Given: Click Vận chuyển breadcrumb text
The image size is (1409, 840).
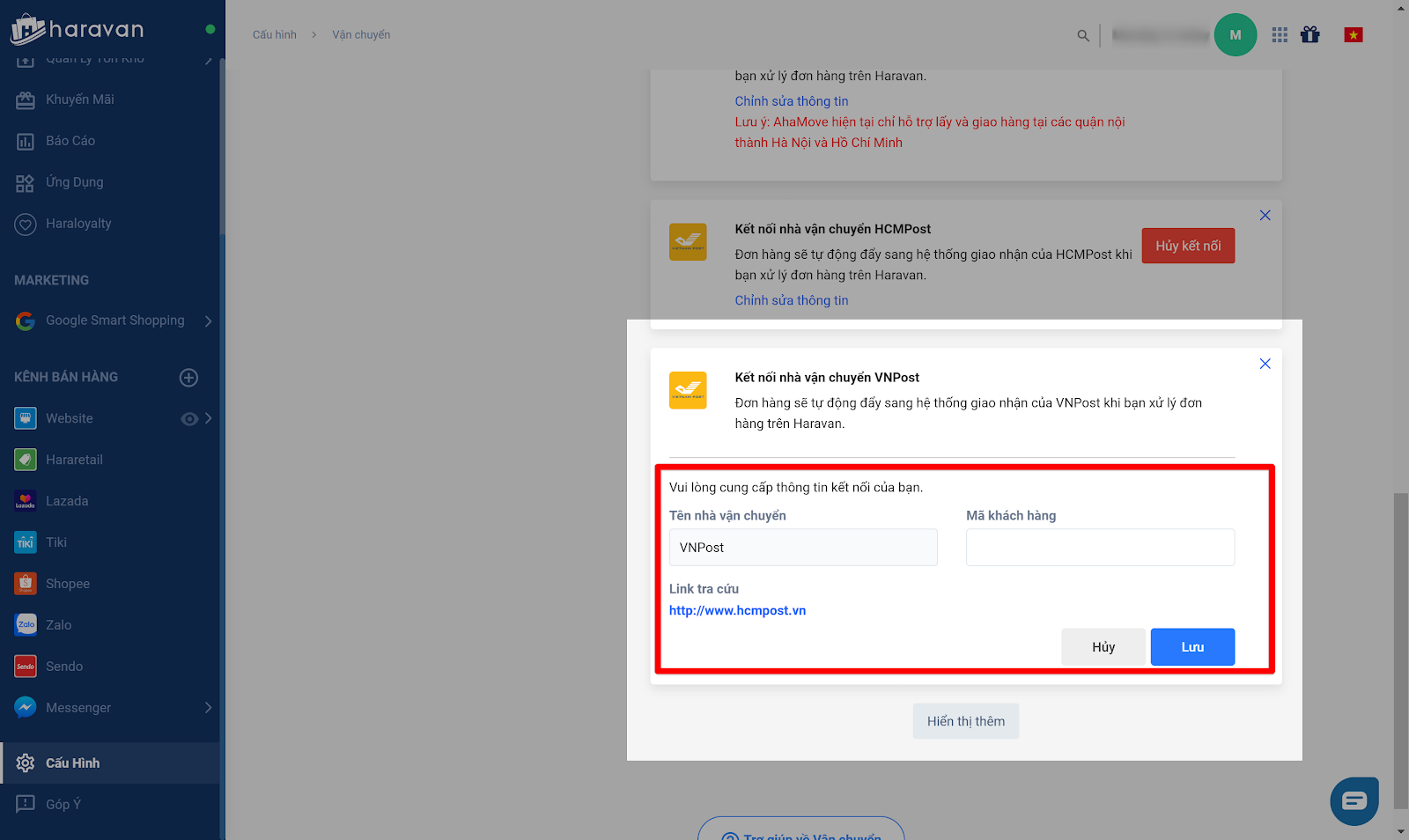Looking at the screenshot, I should 361,35.
